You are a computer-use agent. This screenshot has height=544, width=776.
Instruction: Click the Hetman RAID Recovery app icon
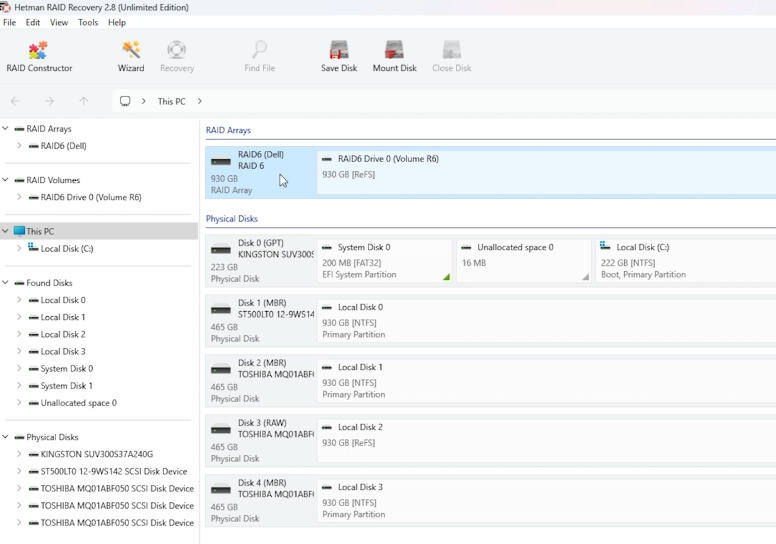tap(5, 7)
